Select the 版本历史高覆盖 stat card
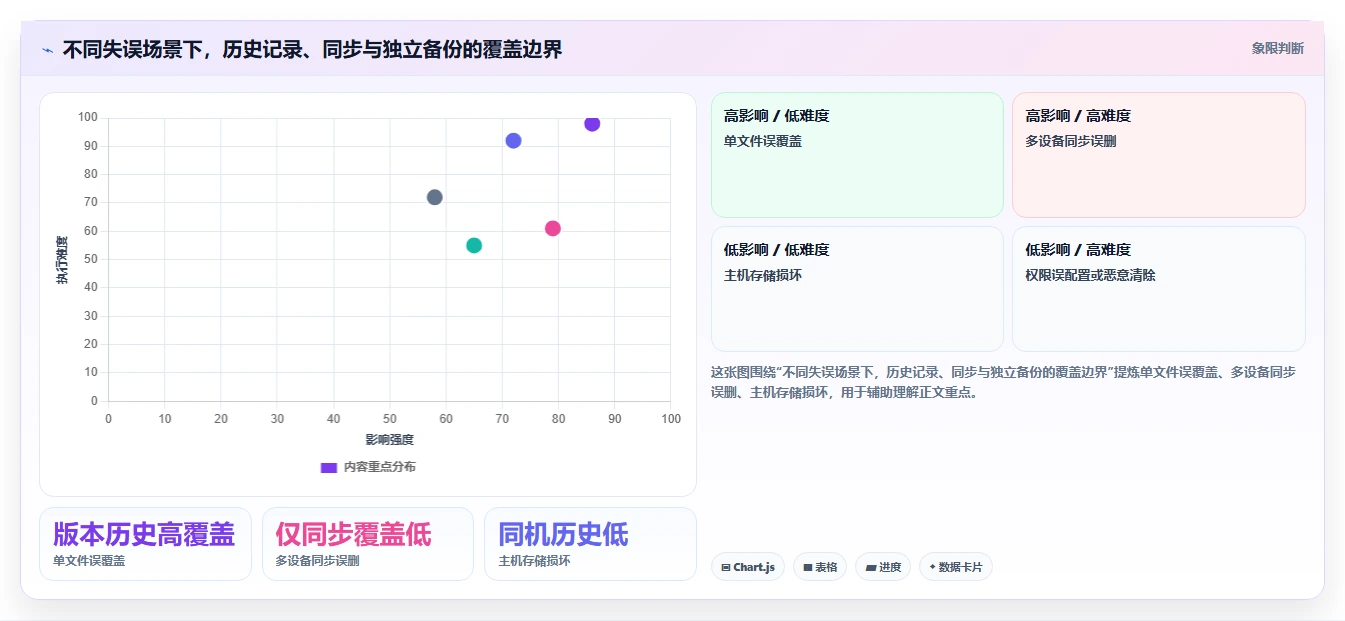 click(x=145, y=544)
